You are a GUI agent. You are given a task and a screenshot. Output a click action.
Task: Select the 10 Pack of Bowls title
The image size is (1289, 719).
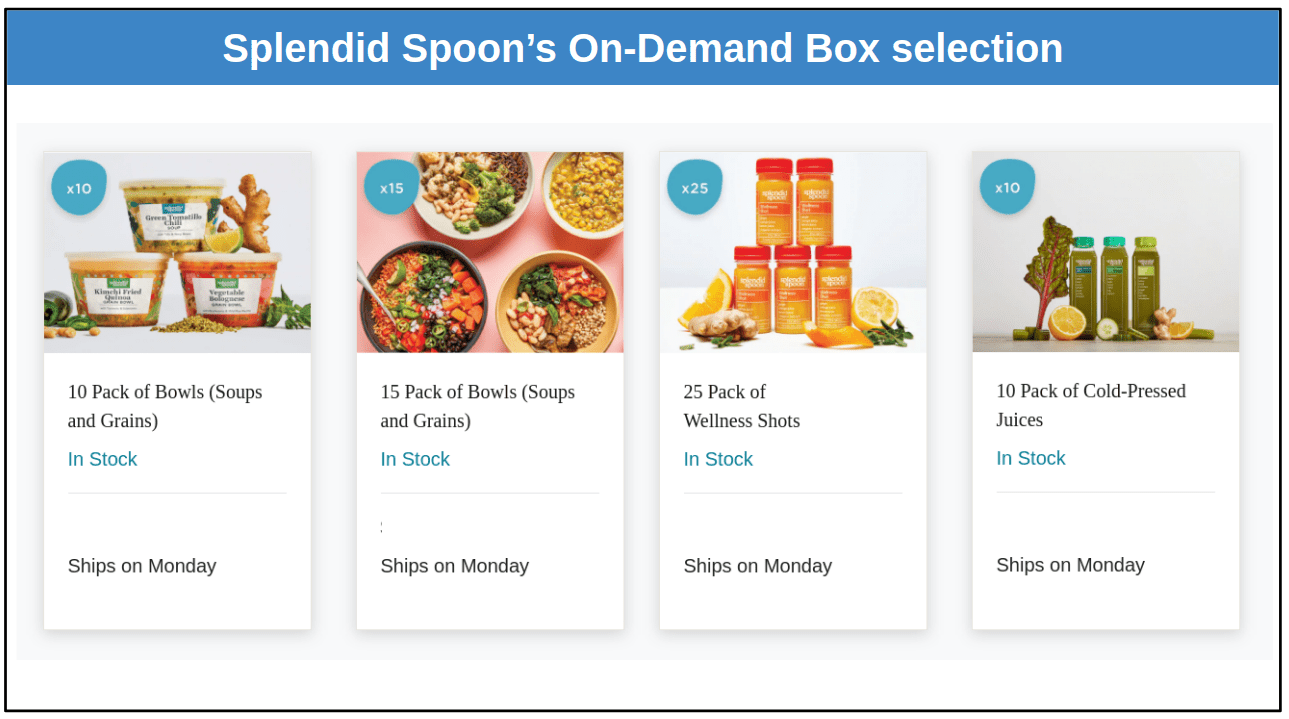[x=165, y=406]
